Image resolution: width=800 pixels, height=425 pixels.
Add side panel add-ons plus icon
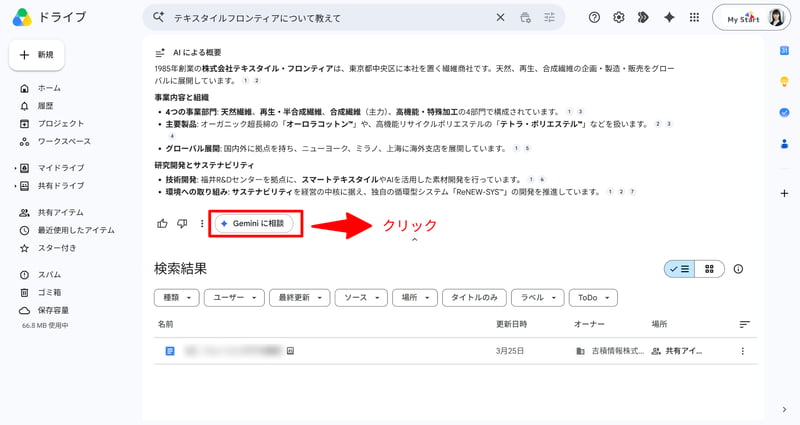[x=784, y=193]
